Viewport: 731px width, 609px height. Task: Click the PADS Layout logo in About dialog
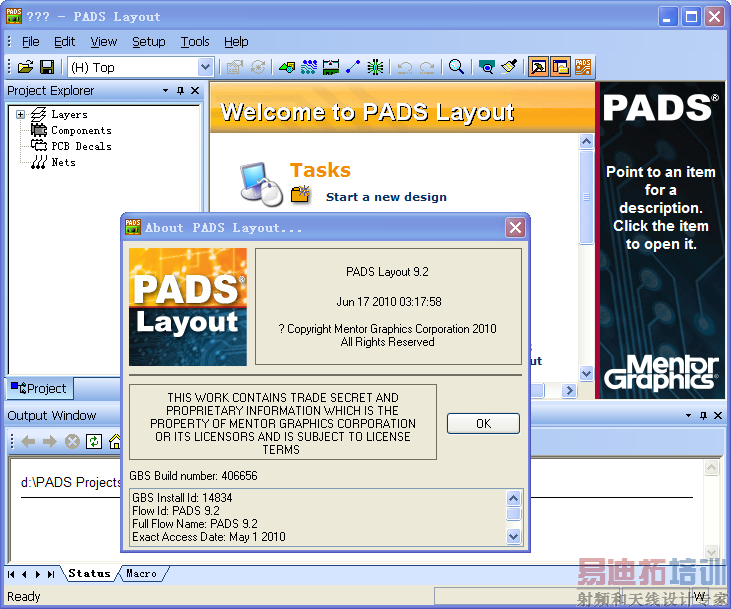click(188, 307)
